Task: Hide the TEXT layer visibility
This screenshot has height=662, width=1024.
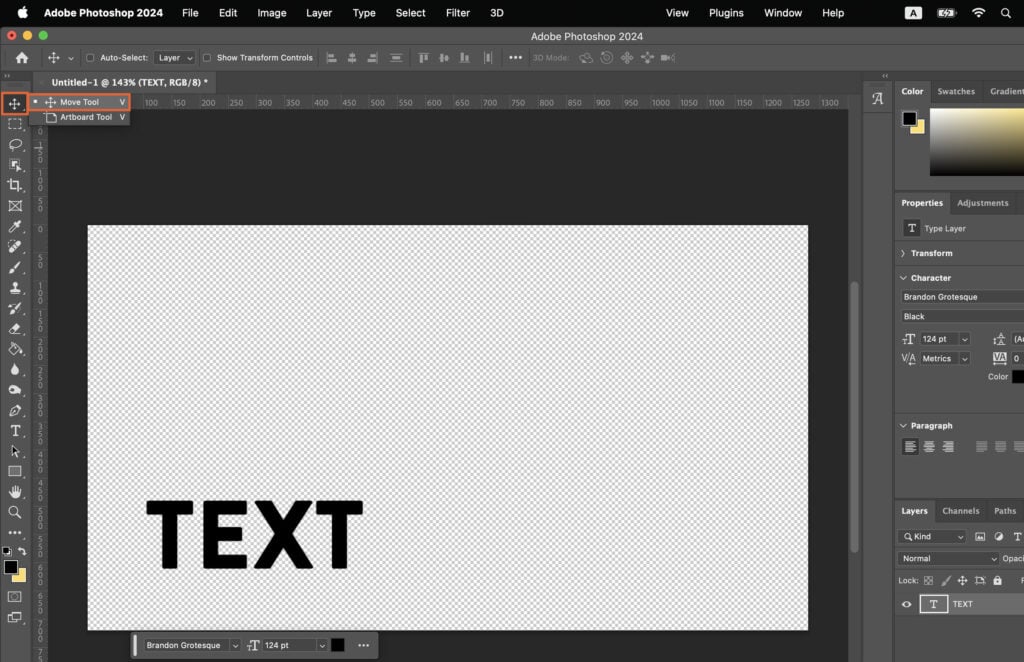Action: coord(907,604)
